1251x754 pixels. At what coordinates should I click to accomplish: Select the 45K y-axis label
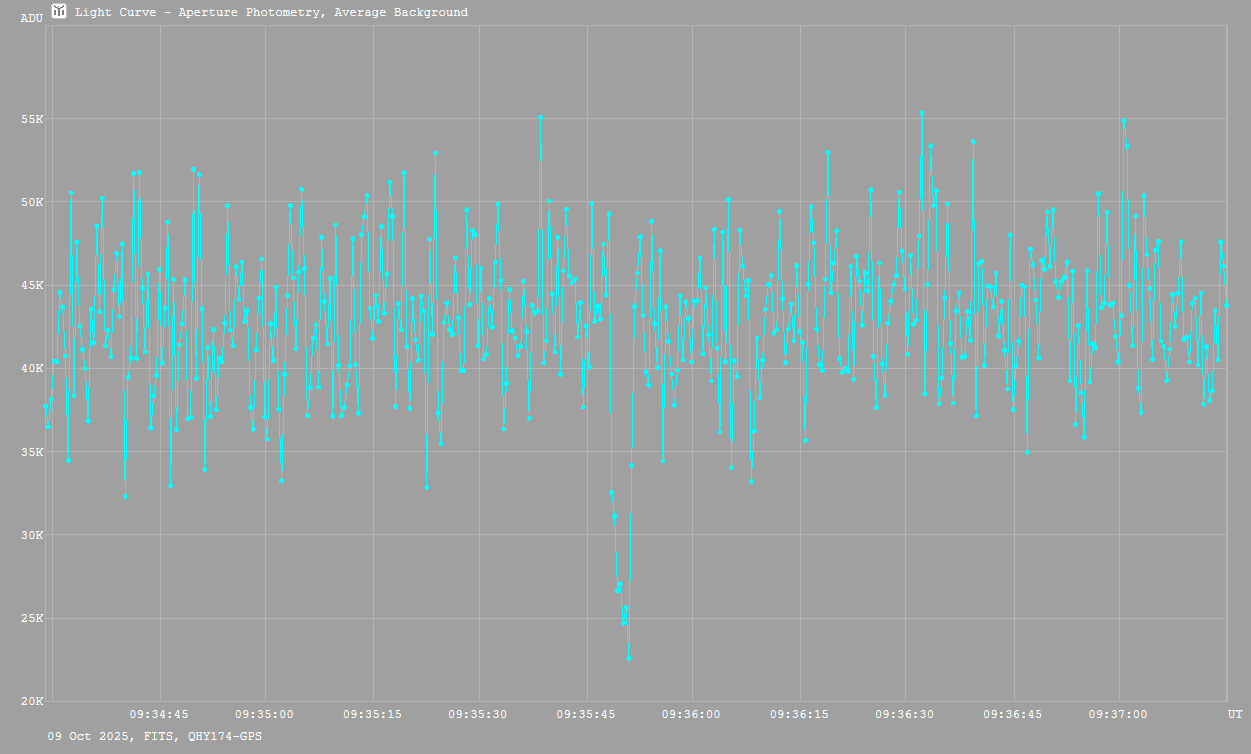coord(32,285)
